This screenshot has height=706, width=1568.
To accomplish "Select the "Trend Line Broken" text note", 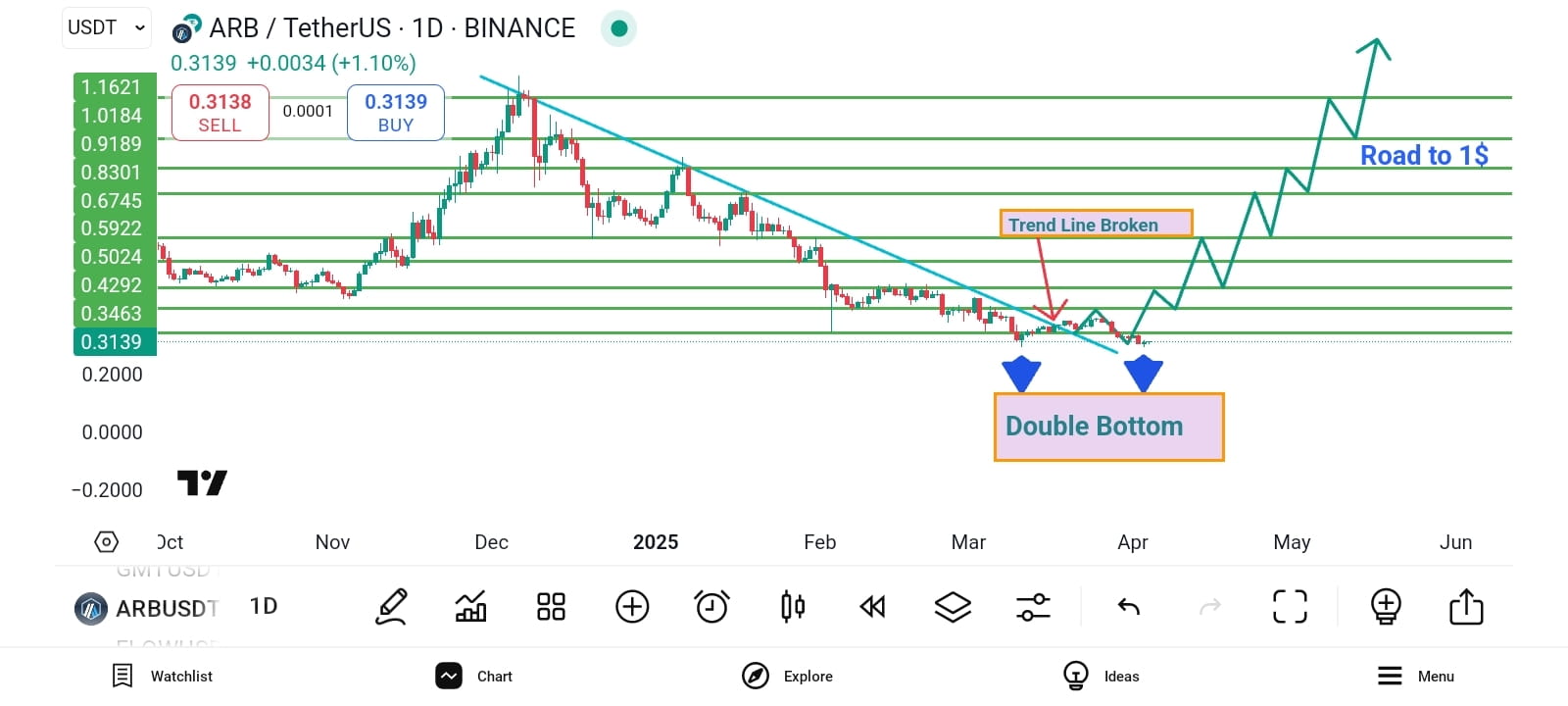I will click(1097, 225).
